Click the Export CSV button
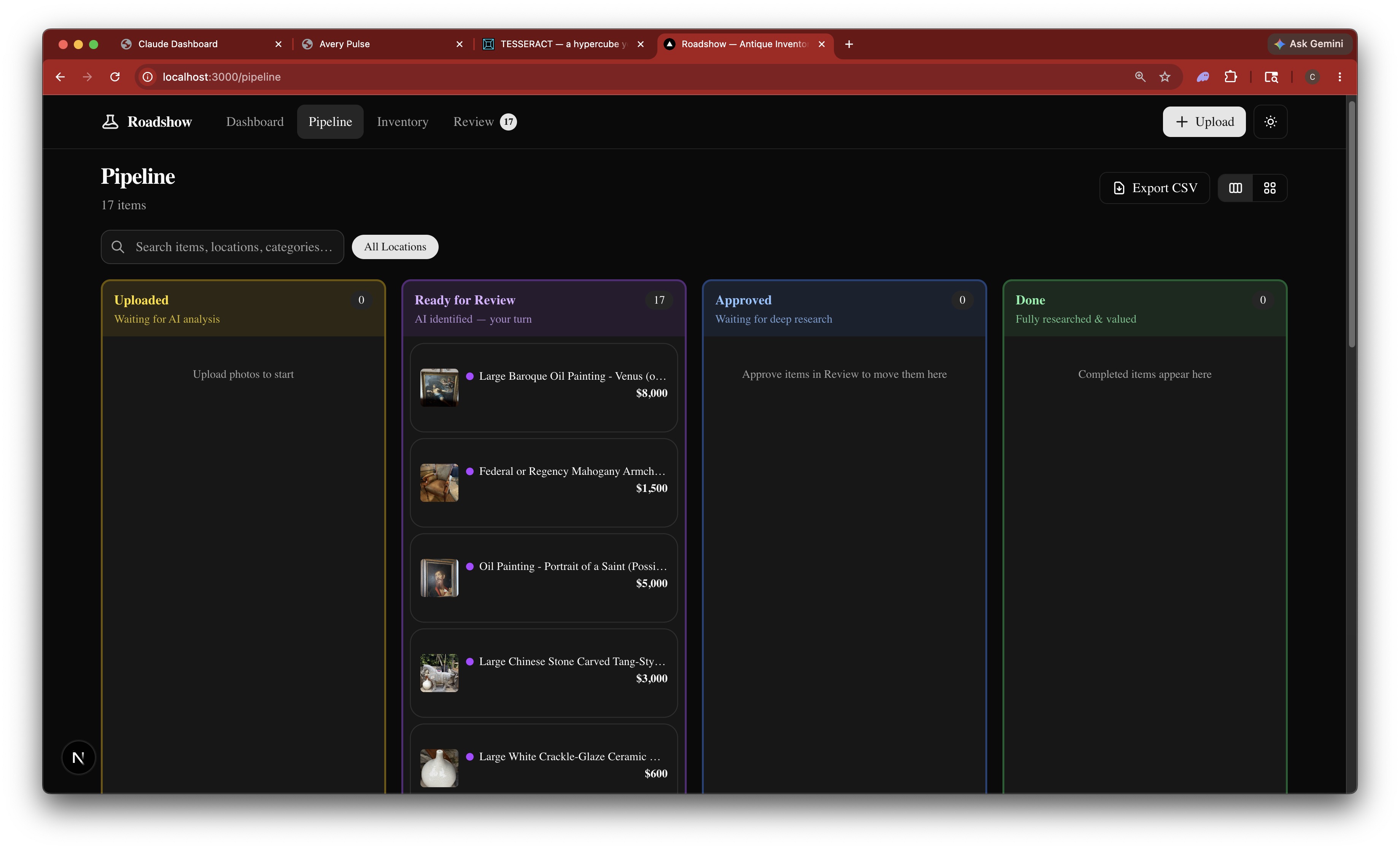This screenshot has width=1400, height=850. (x=1155, y=188)
